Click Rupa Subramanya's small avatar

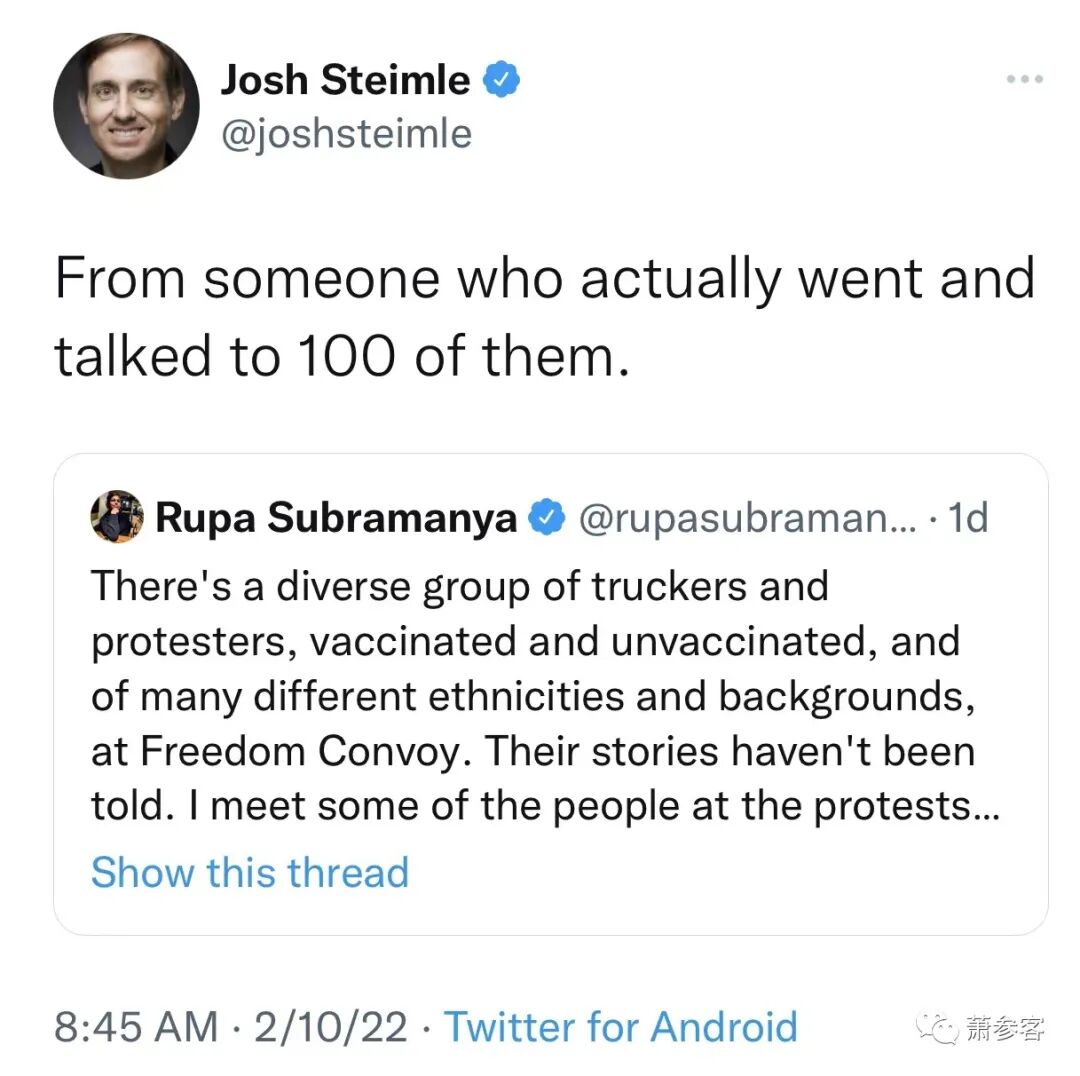117,518
